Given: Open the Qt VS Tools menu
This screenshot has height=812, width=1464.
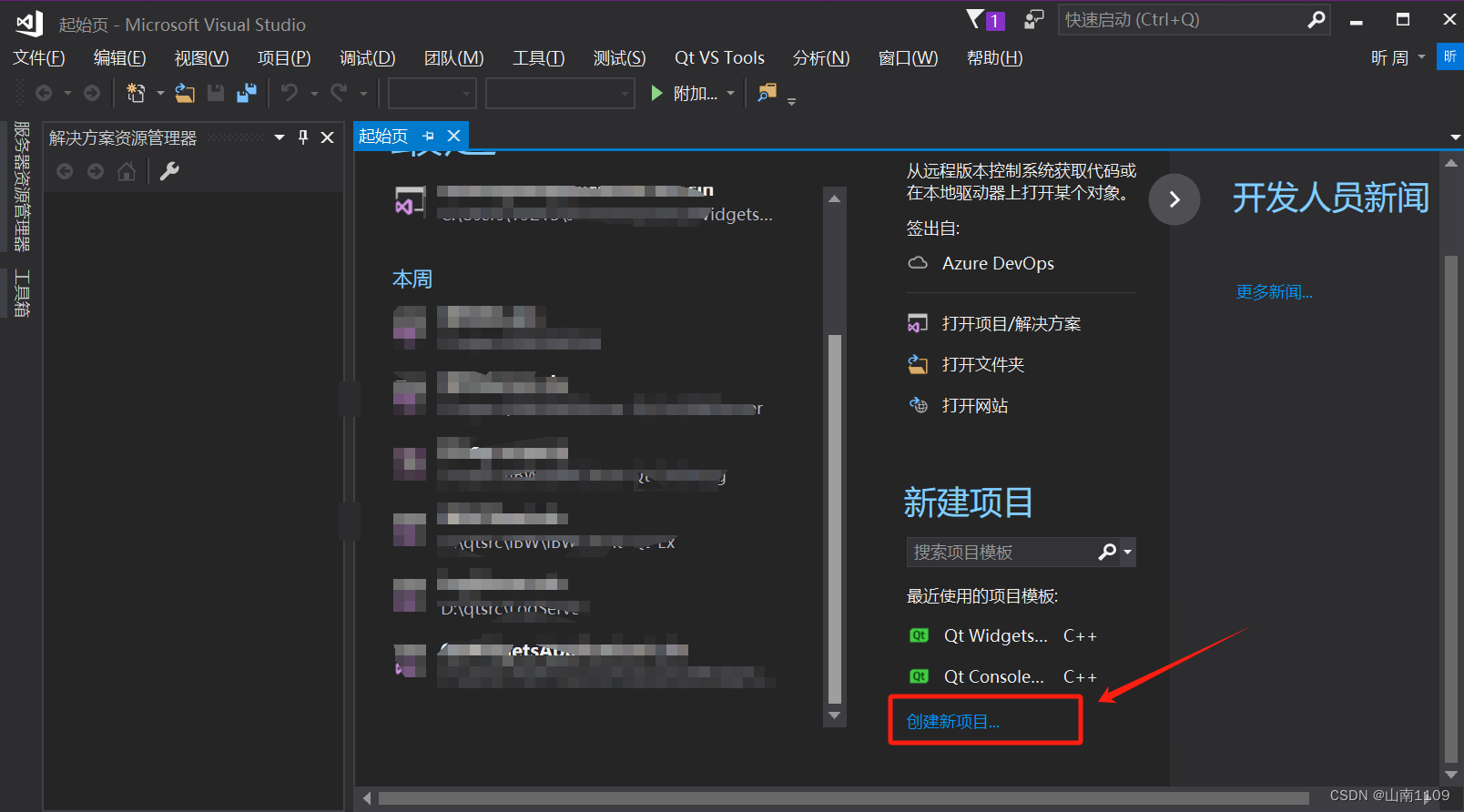Looking at the screenshot, I should 719,57.
